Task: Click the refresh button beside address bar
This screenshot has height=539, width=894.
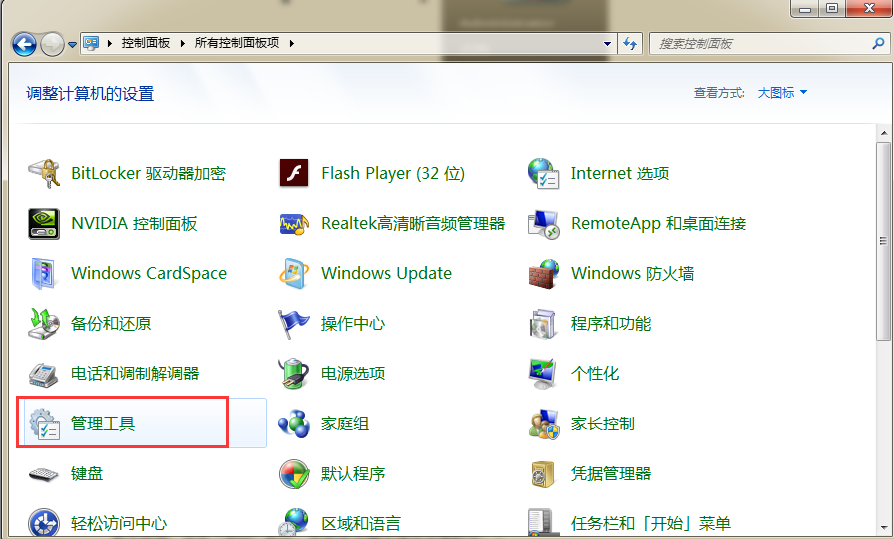Action: pos(630,43)
